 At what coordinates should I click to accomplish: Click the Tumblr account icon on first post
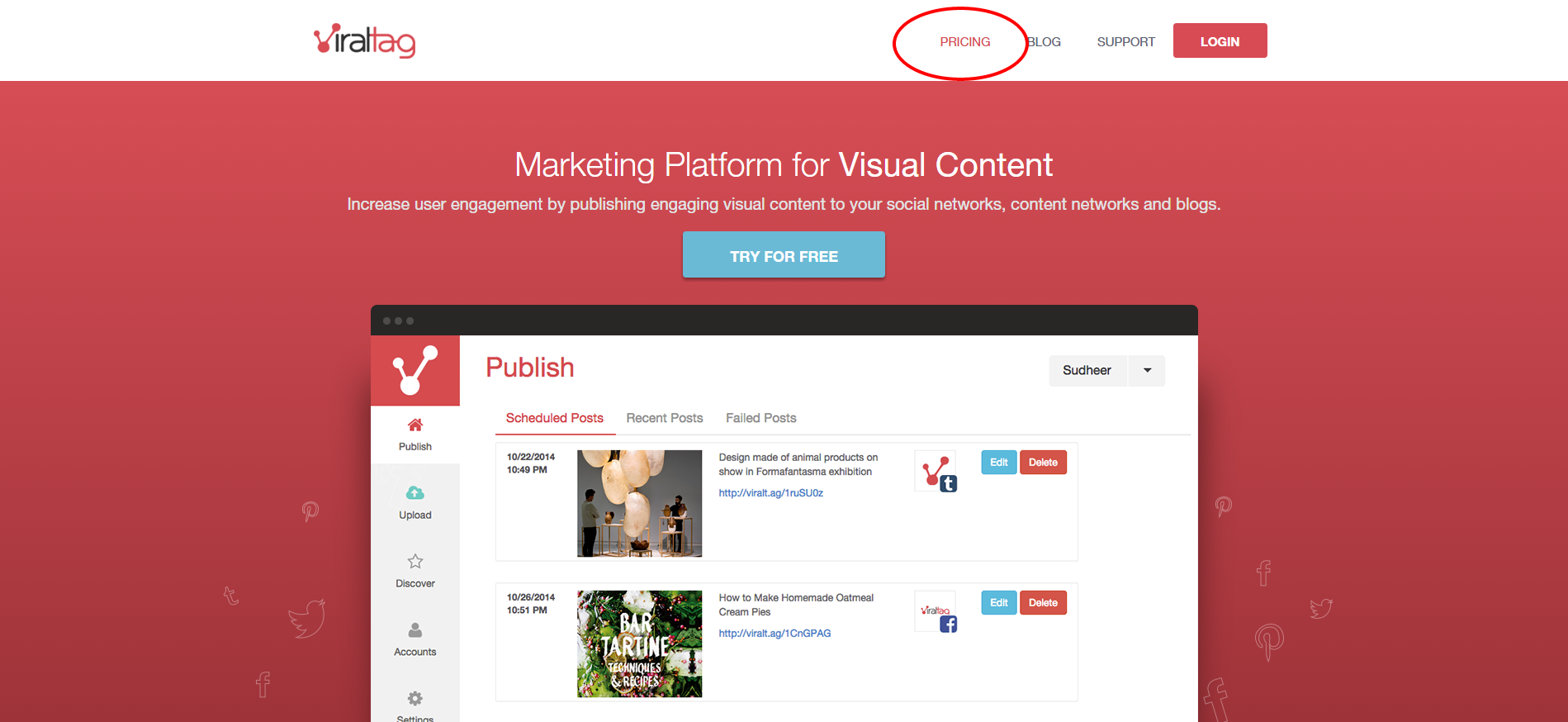pyautogui.click(x=936, y=472)
